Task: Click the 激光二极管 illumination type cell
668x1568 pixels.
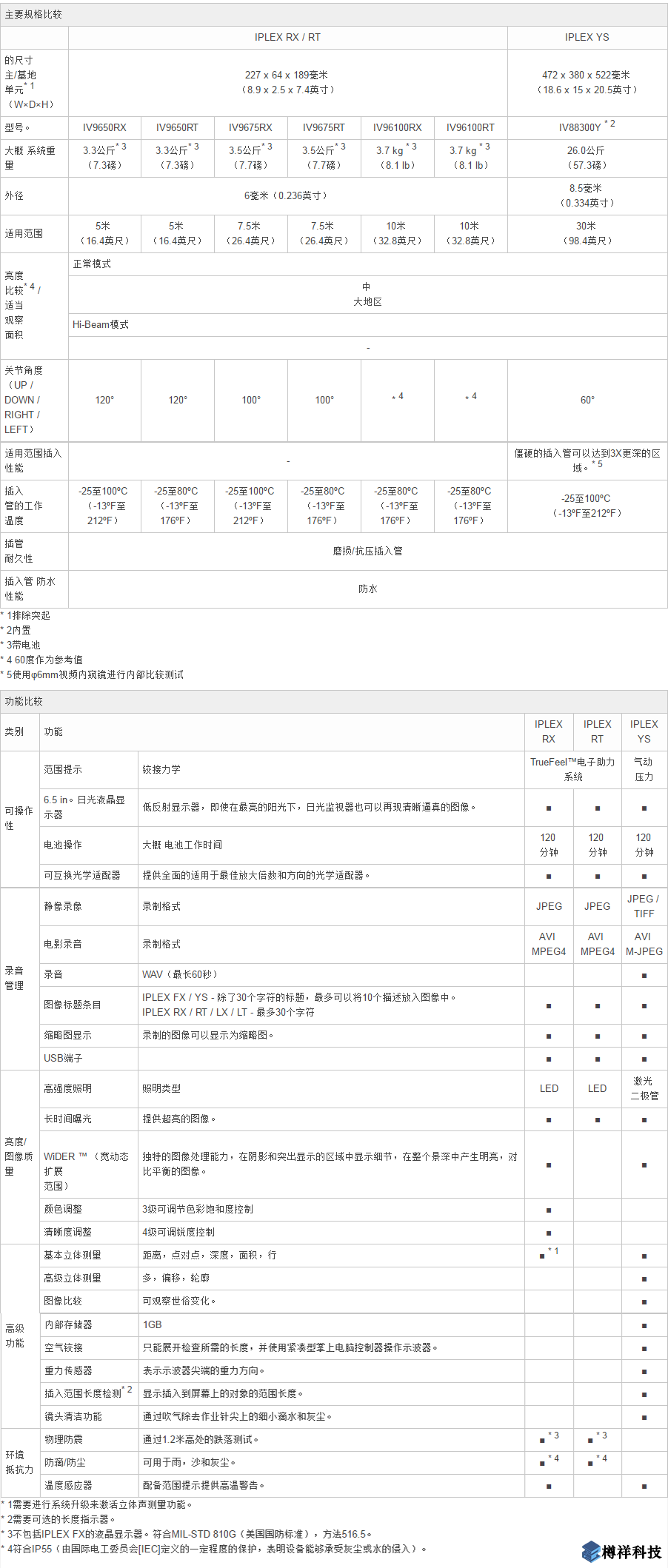Action: click(x=644, y=1088)
